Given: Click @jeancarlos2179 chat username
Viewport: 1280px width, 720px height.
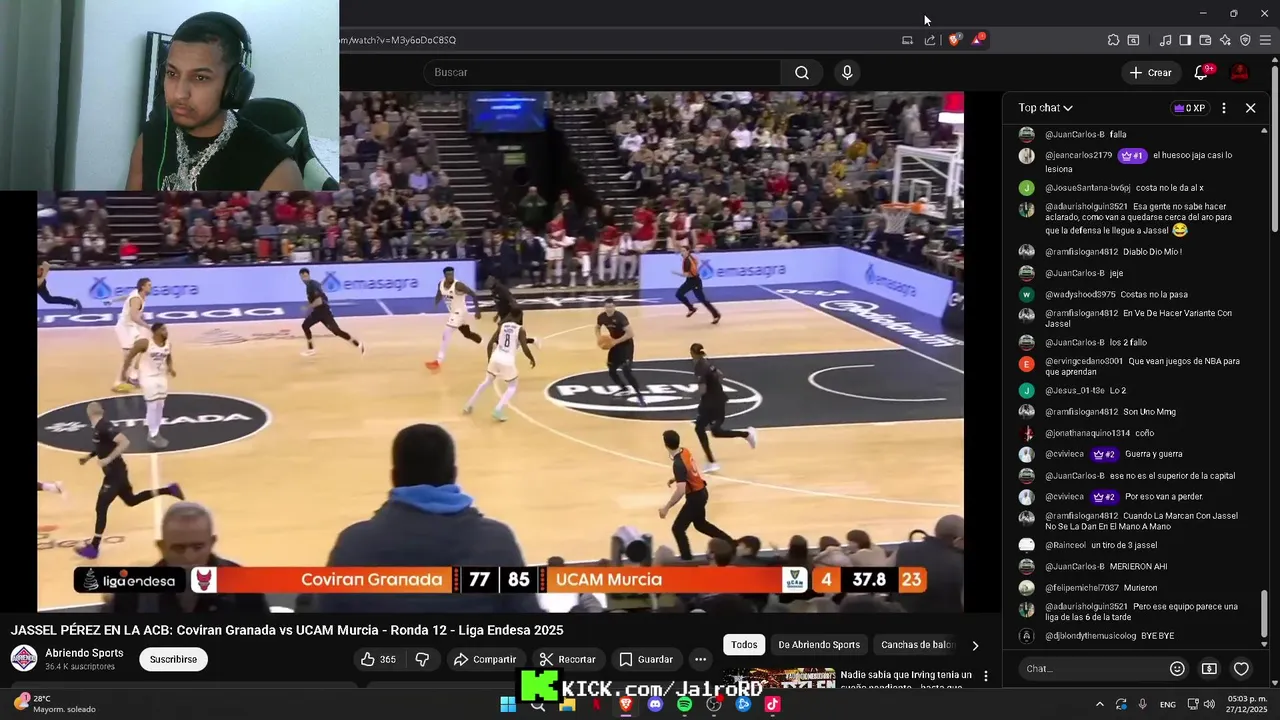Looking at the screenshot, I should (x=1078, y=155).
